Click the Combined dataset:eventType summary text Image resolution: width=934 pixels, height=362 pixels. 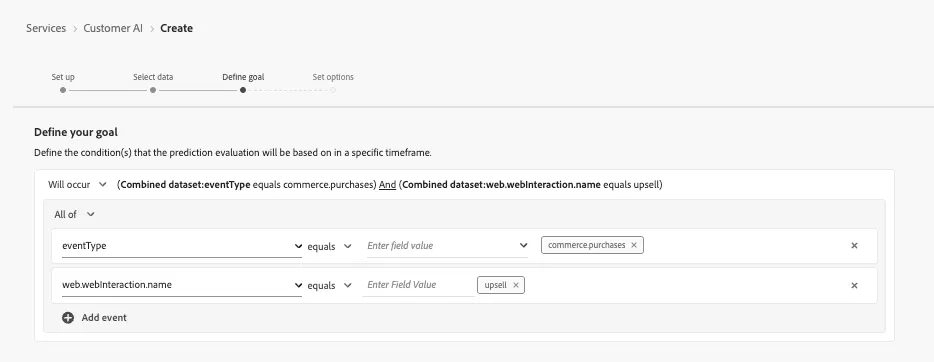click(x=185, y=185)
